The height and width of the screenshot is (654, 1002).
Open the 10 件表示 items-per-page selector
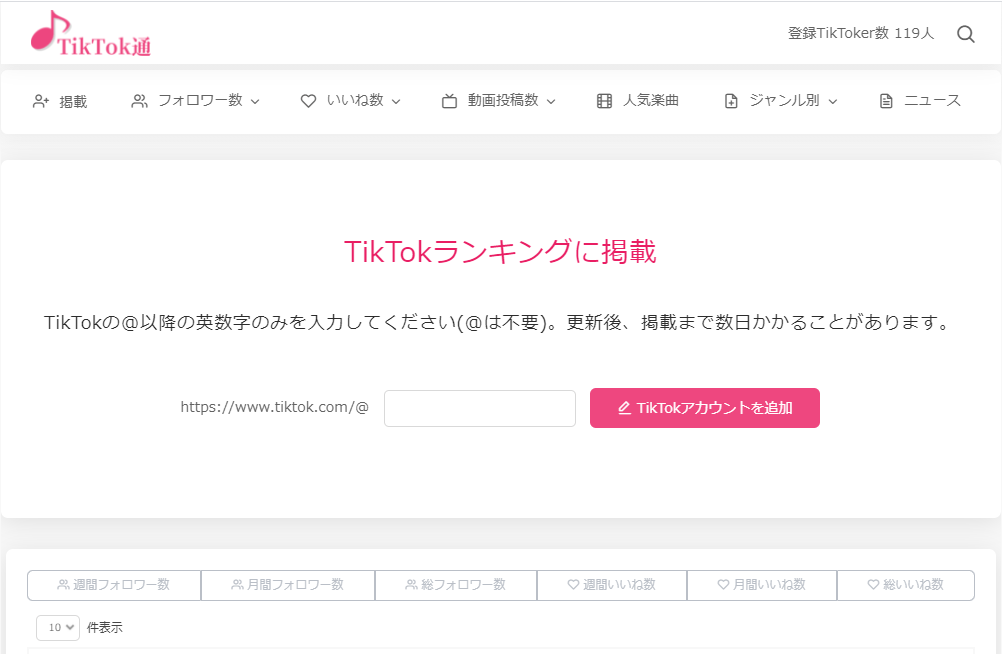pos(57,627)
